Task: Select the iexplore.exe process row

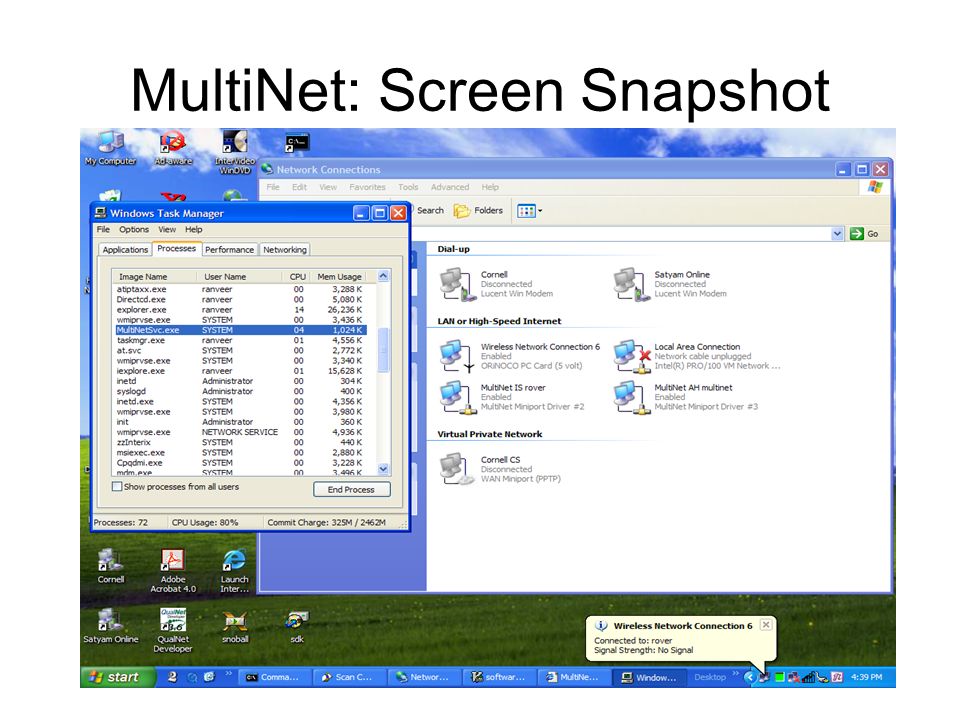Action: [x=241, y=371]
